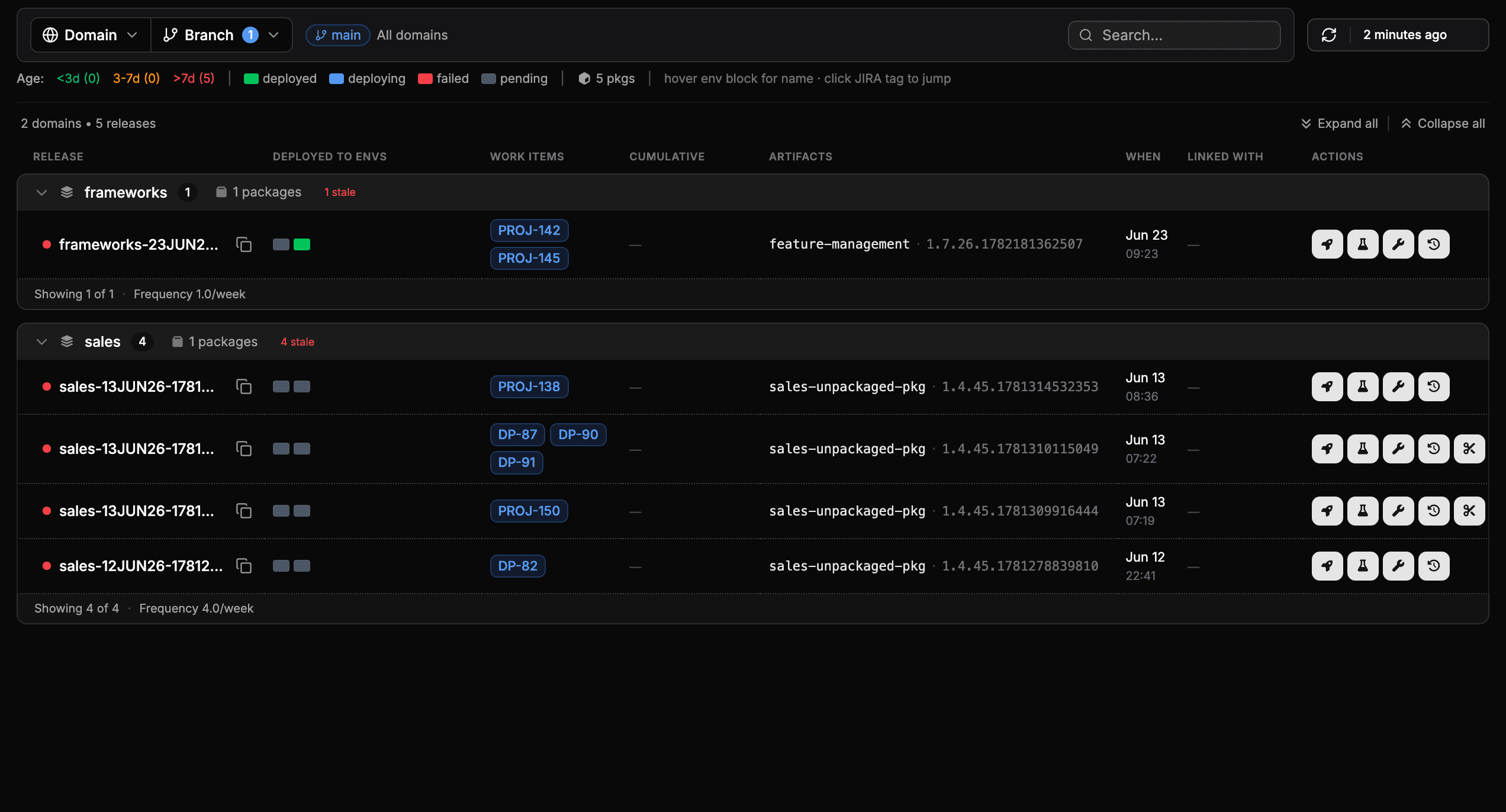This screenshot has width=1506, height=812.
Task: Open JIRA tag PROJ-142
Action: [529, 231]
